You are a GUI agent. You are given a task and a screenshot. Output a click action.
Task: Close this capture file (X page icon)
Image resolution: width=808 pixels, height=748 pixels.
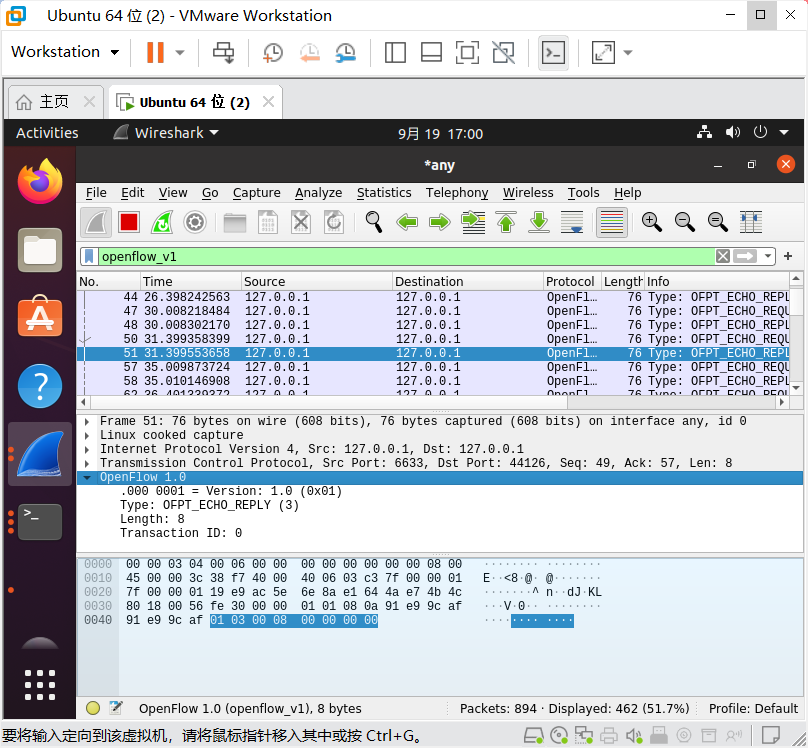tap(301, 223)
